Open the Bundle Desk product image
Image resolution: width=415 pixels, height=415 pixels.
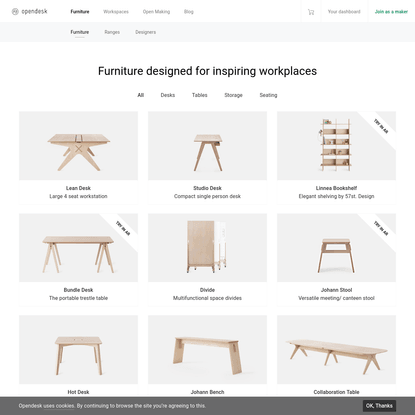pyautogui.click(x=78, y=248)
